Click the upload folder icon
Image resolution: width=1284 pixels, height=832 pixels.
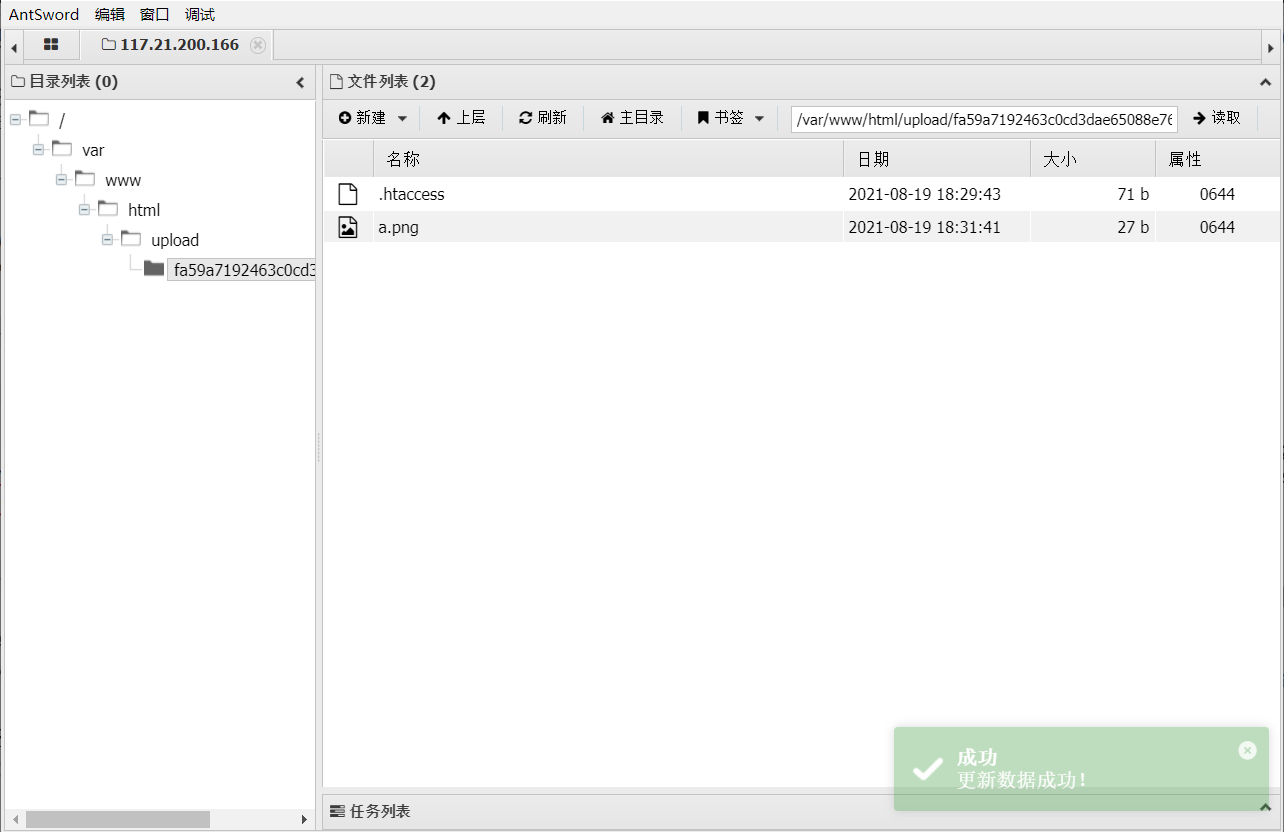(131, 238)
